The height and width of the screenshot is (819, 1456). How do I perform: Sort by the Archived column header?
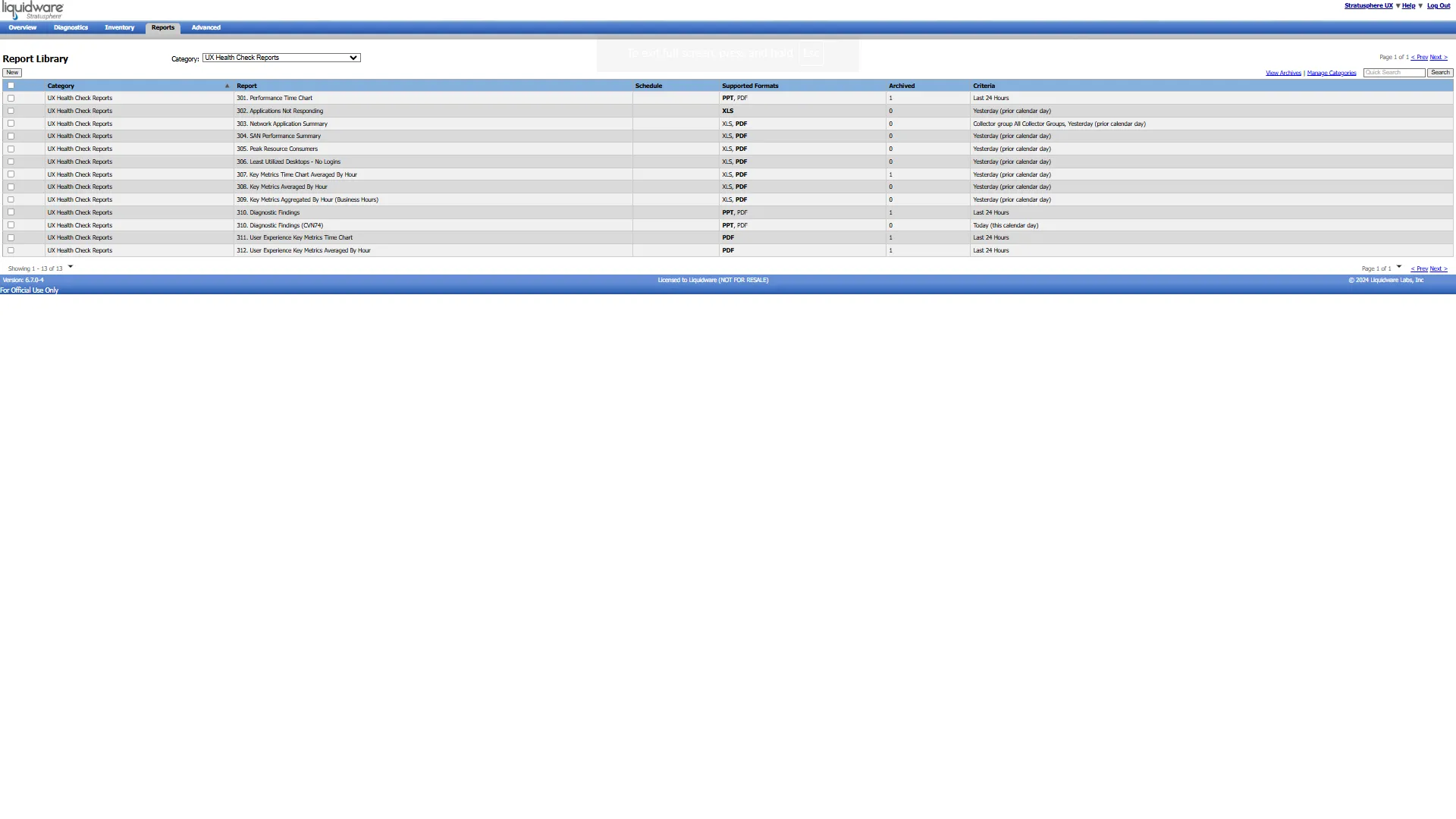coord(902,86)
